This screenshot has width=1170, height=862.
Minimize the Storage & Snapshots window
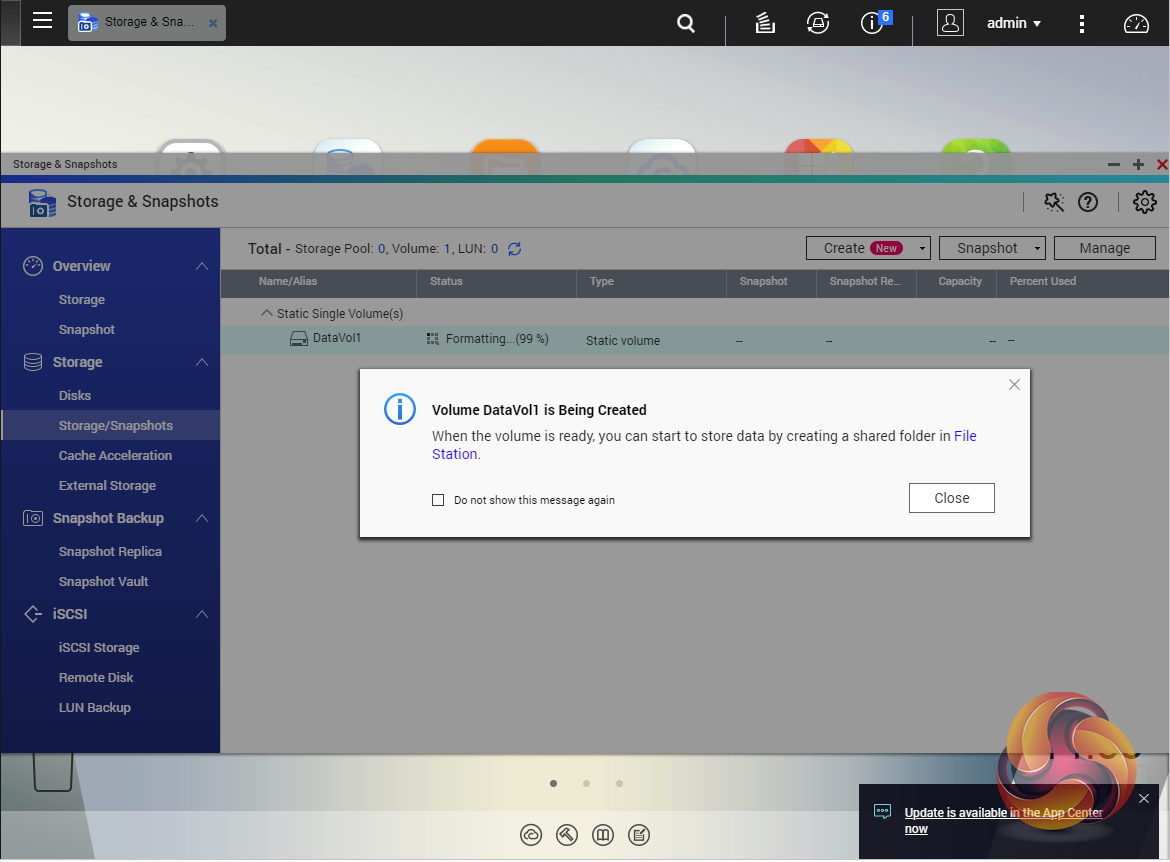pyautogui.click(x=1113, y=164)
